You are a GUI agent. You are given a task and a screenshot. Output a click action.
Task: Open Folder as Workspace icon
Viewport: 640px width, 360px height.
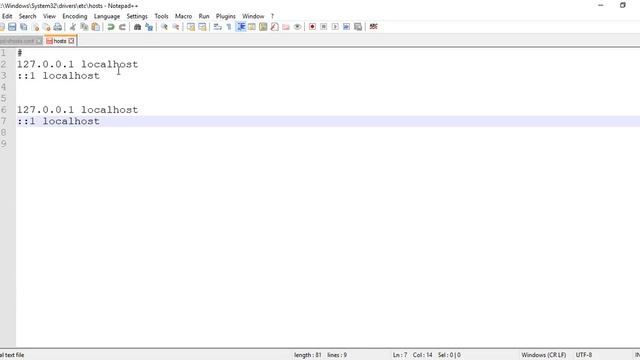click(286, 27)
